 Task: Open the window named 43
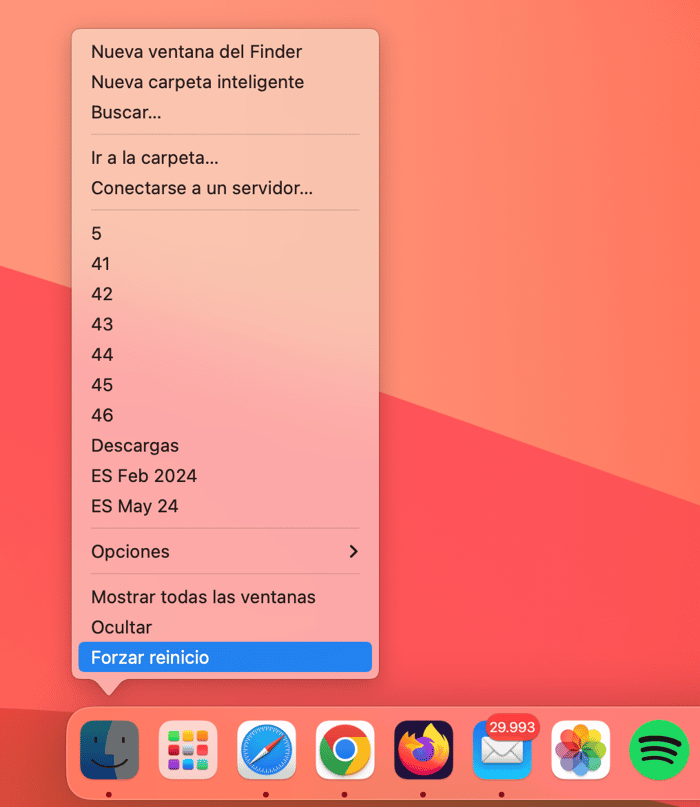tap(225, 324)
